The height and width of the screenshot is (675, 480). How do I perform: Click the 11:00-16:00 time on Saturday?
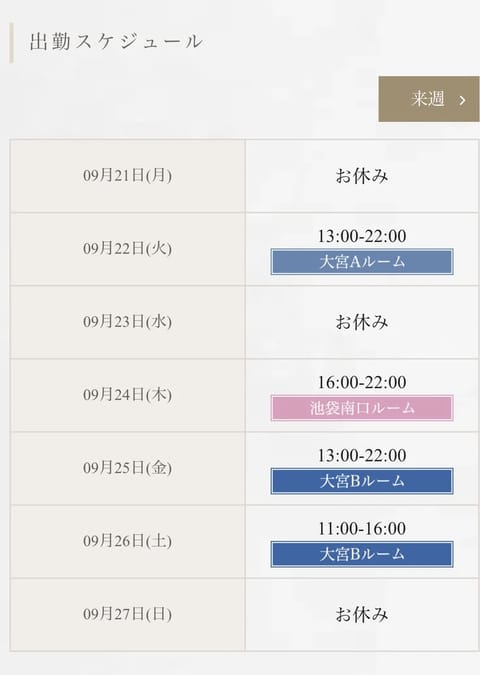362,529
